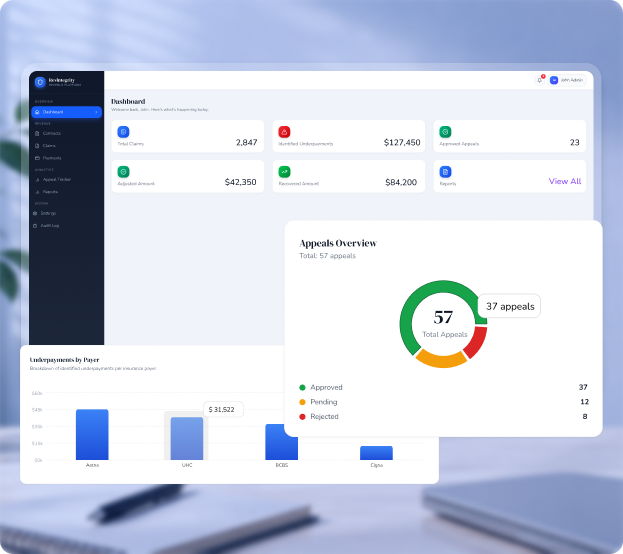
Task: Click the Rejected legend entry
Action: 319,416
